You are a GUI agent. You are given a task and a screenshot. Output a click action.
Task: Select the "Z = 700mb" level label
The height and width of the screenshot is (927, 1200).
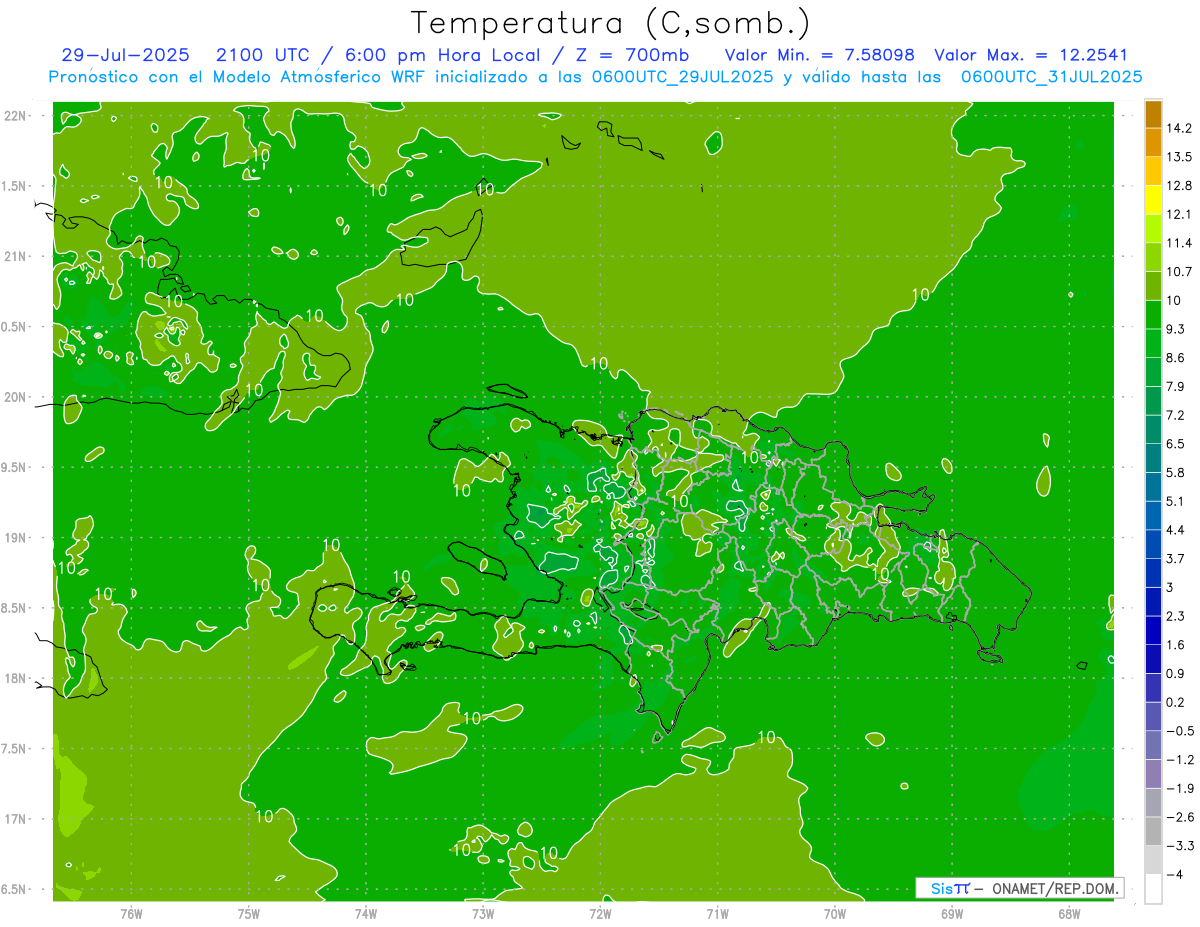pyautogui.click(x=631, y=55)
